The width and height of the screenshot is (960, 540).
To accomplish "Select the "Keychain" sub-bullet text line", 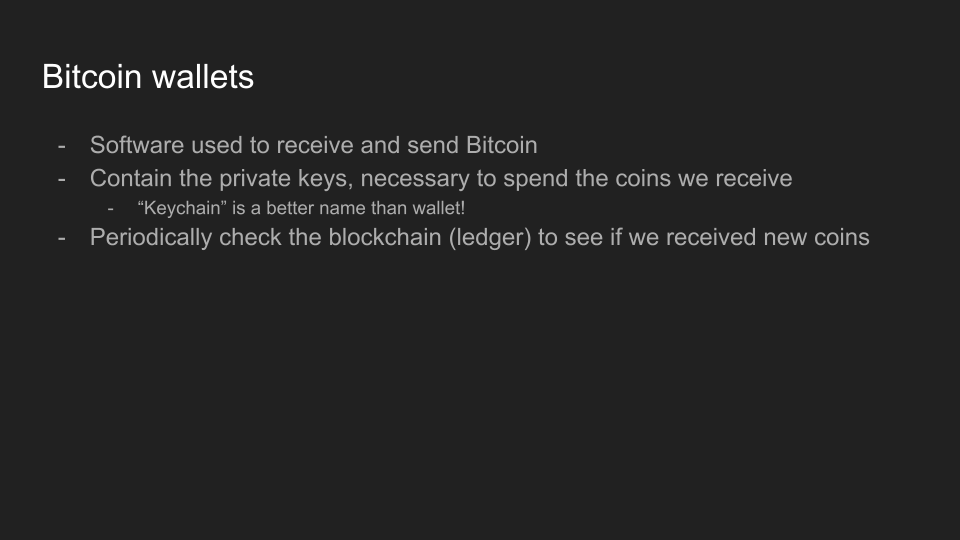I will tap(300, 209).
